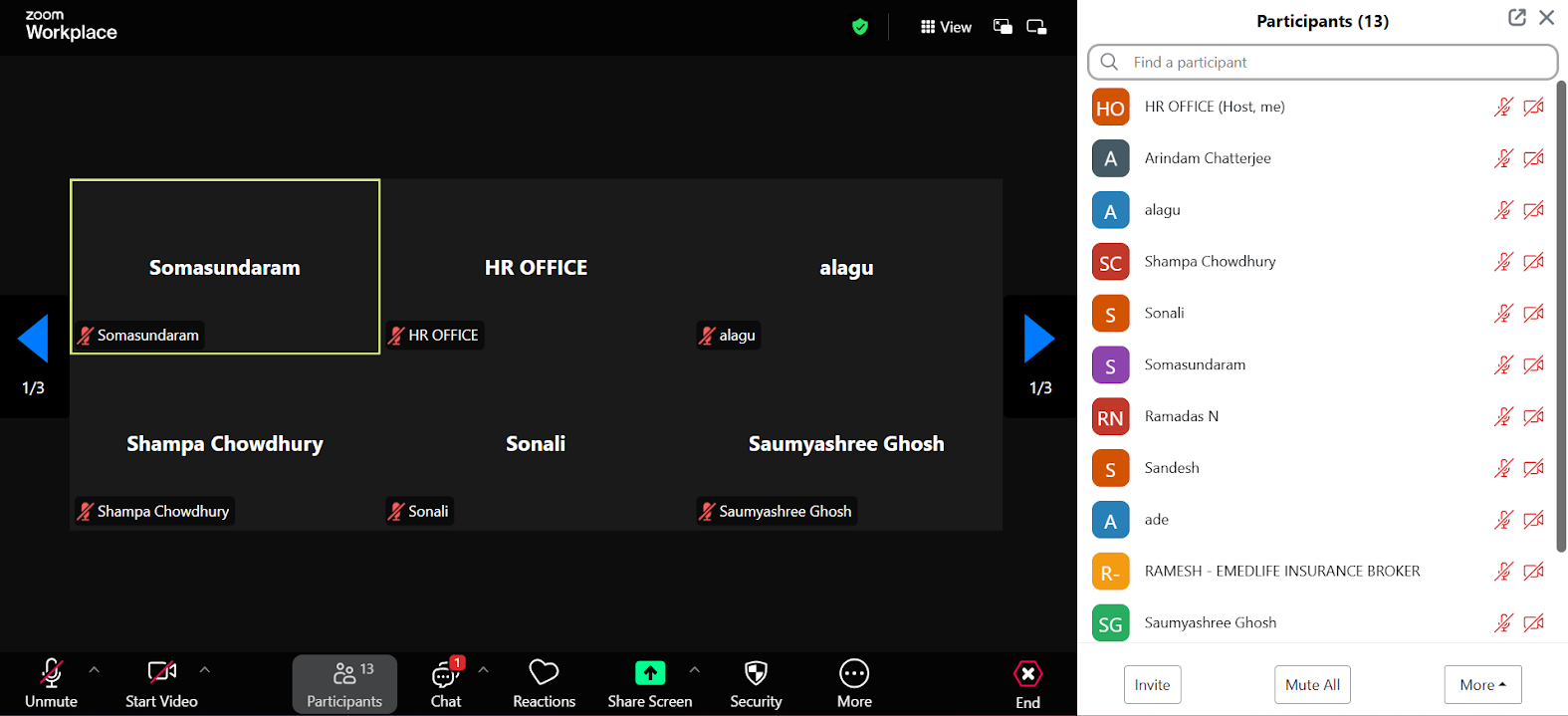Toggle the Participants panel button

tap(344, 684)
